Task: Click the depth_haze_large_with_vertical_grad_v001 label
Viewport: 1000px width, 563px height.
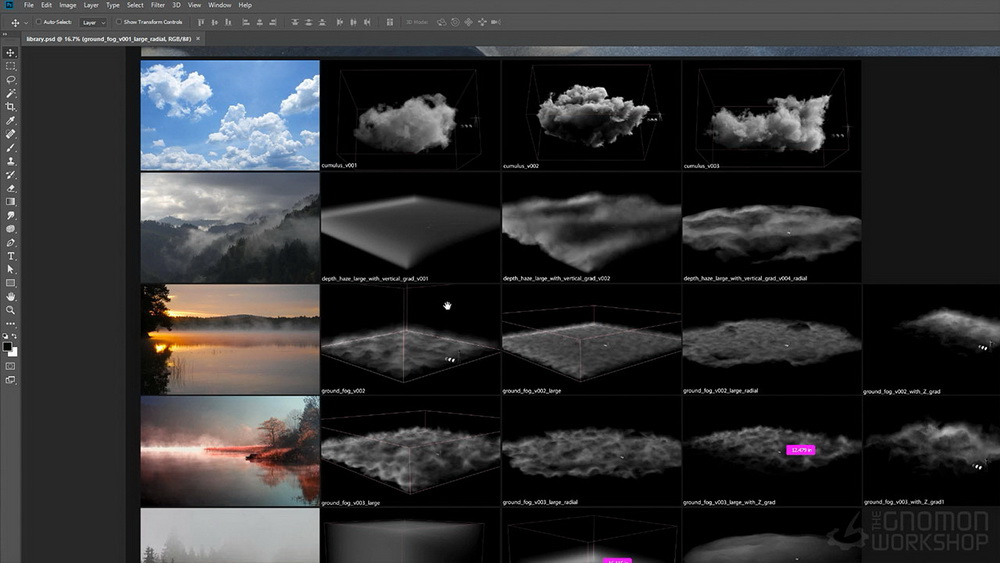Action: (375, 279)
